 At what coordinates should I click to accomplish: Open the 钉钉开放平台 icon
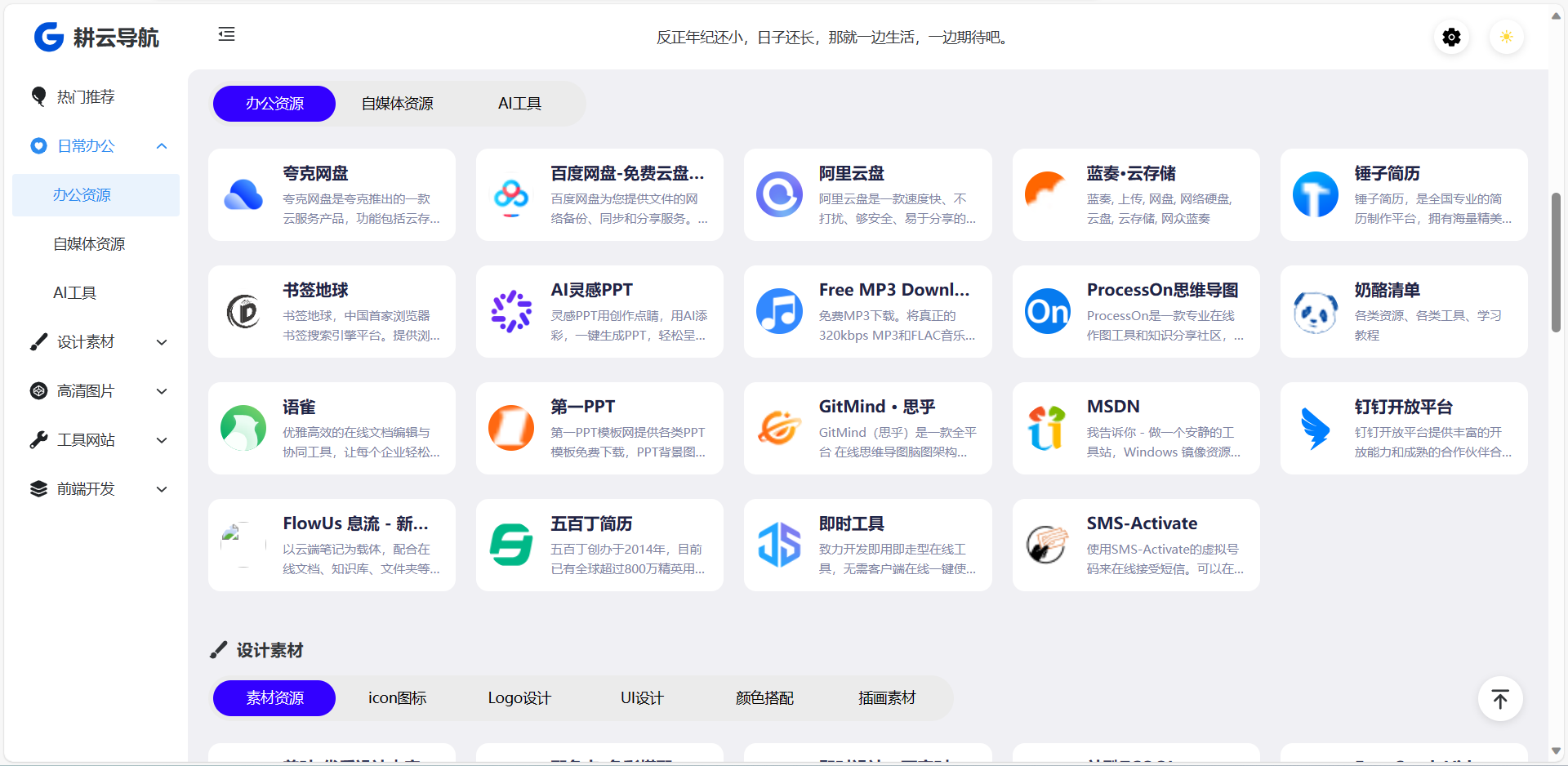coord(1315,428)
